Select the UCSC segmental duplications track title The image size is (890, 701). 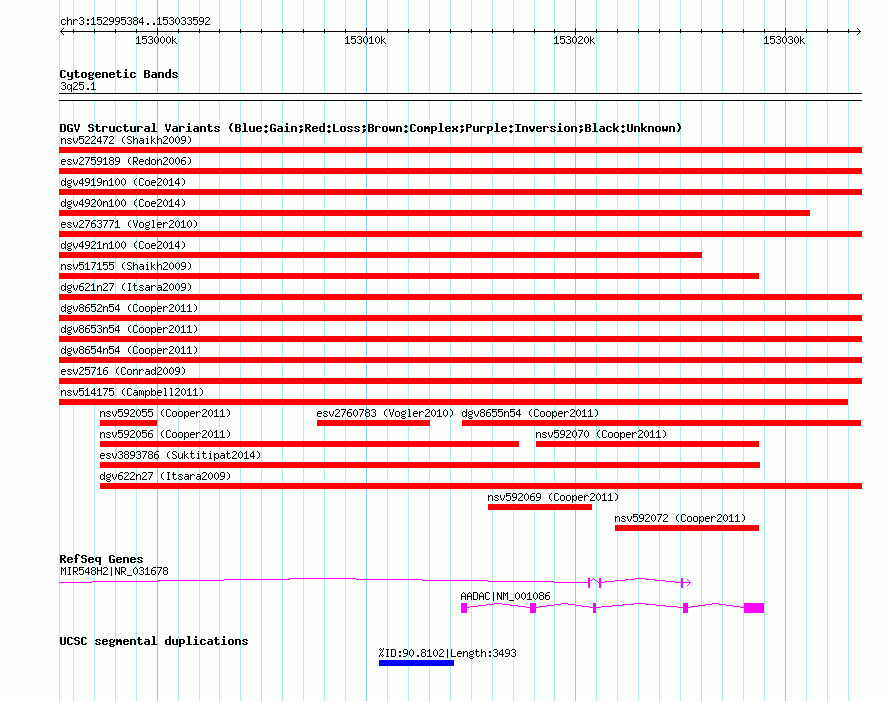pyautogui.click(x=154, y=641)
